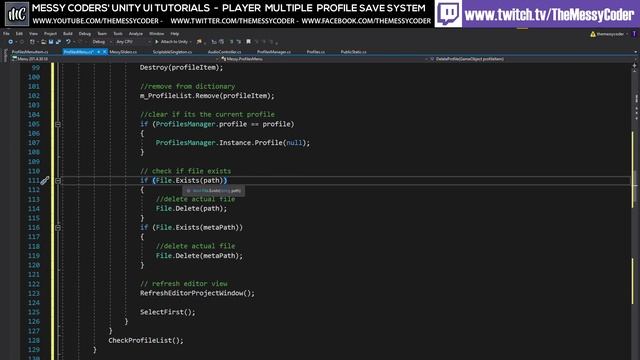Collapse the if block at line 111
This screenshot has width=640, height=360.
(x=58, y=180)
